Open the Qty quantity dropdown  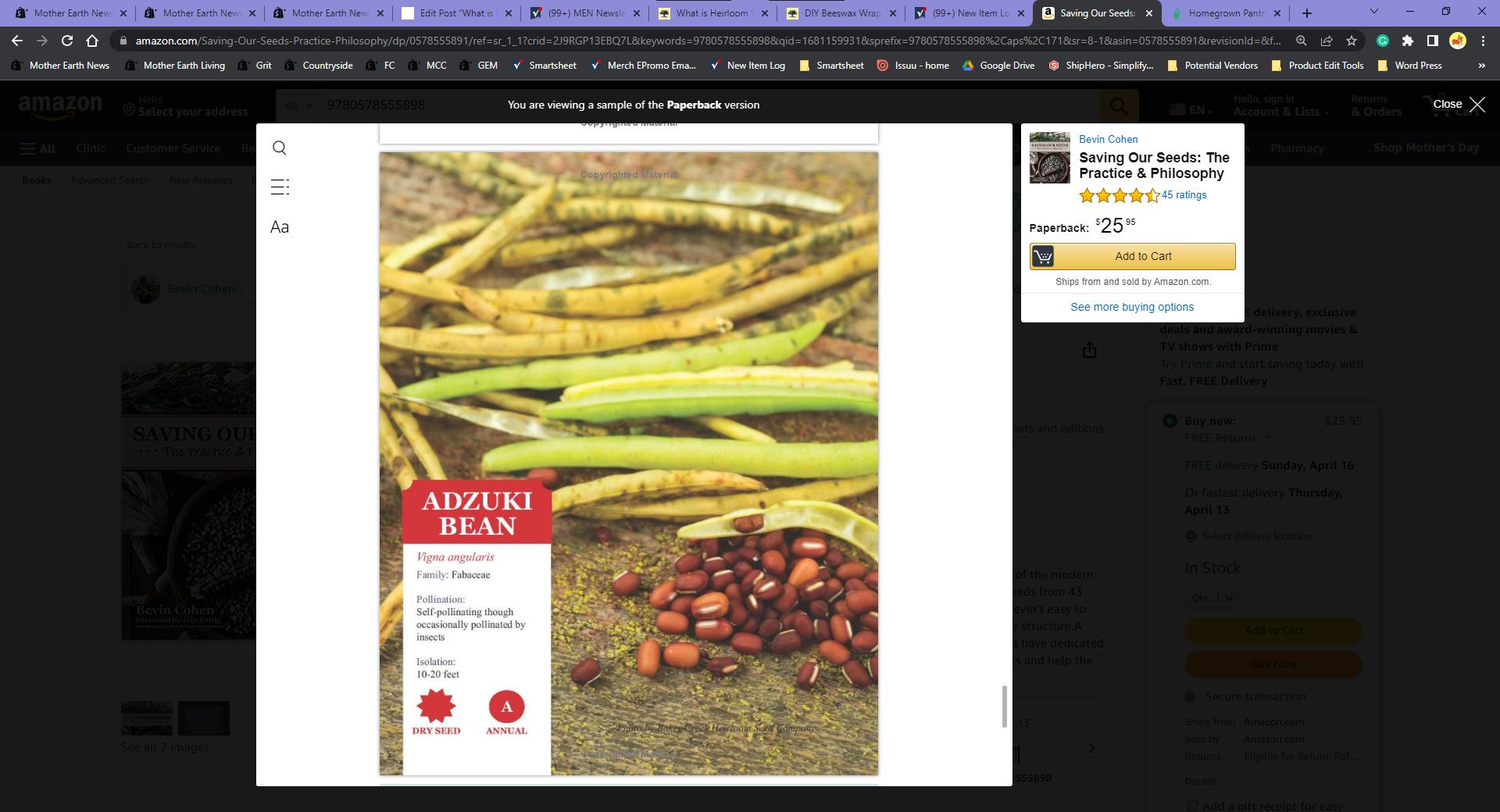point(1212,598)
